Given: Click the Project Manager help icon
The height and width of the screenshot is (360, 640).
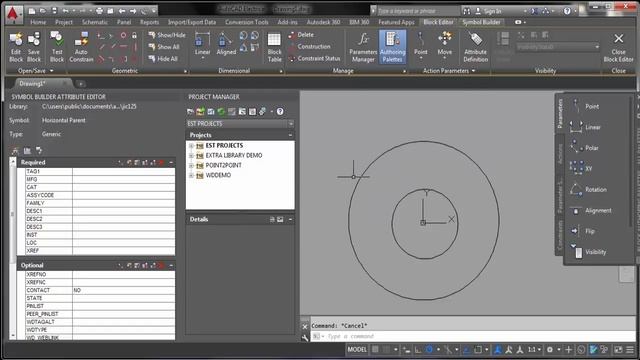Looking at the screenshot, I should tap(280, 111).
